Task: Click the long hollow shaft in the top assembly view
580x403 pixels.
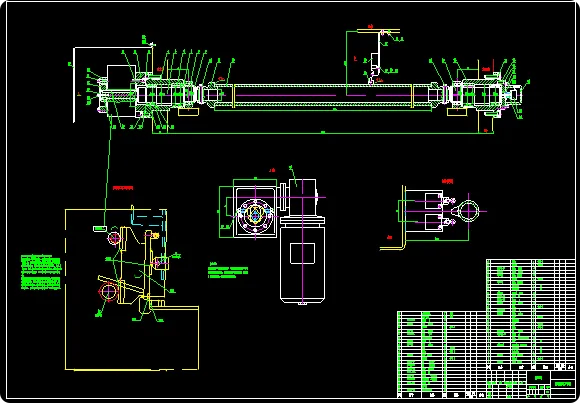Action: (x=323, y=96)
